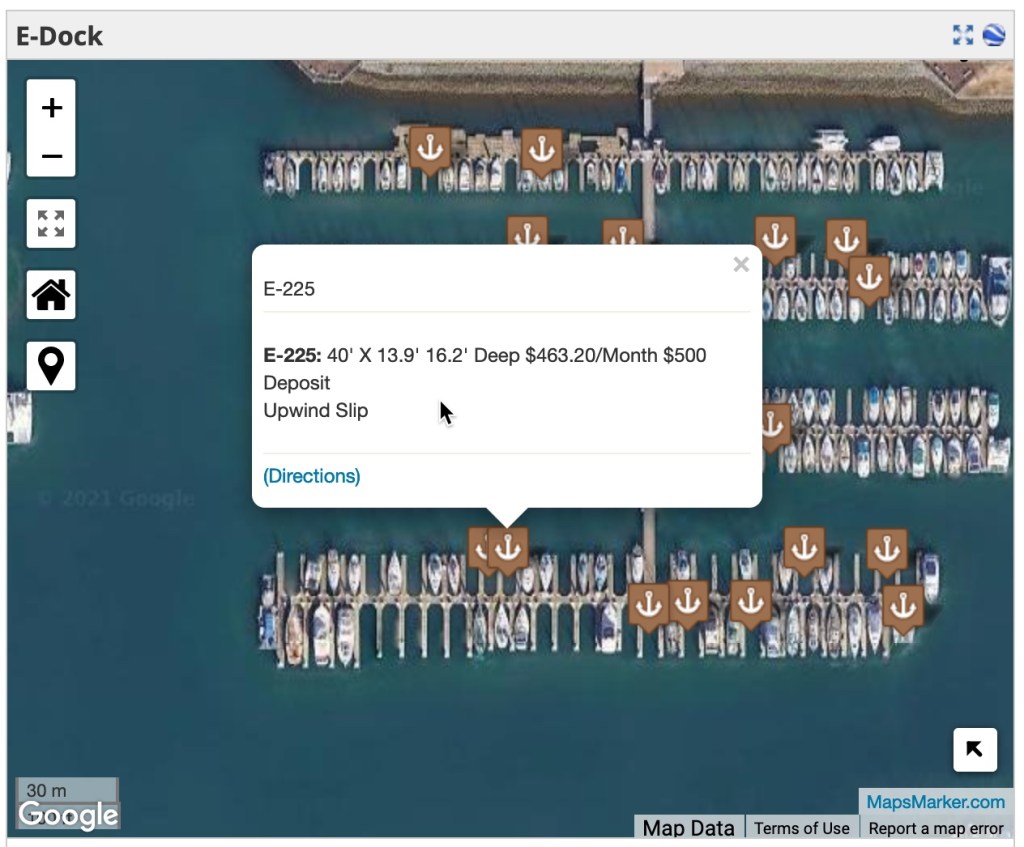Click the Google logo on the map
This screenshot has height=847, width=1024.
68,815
